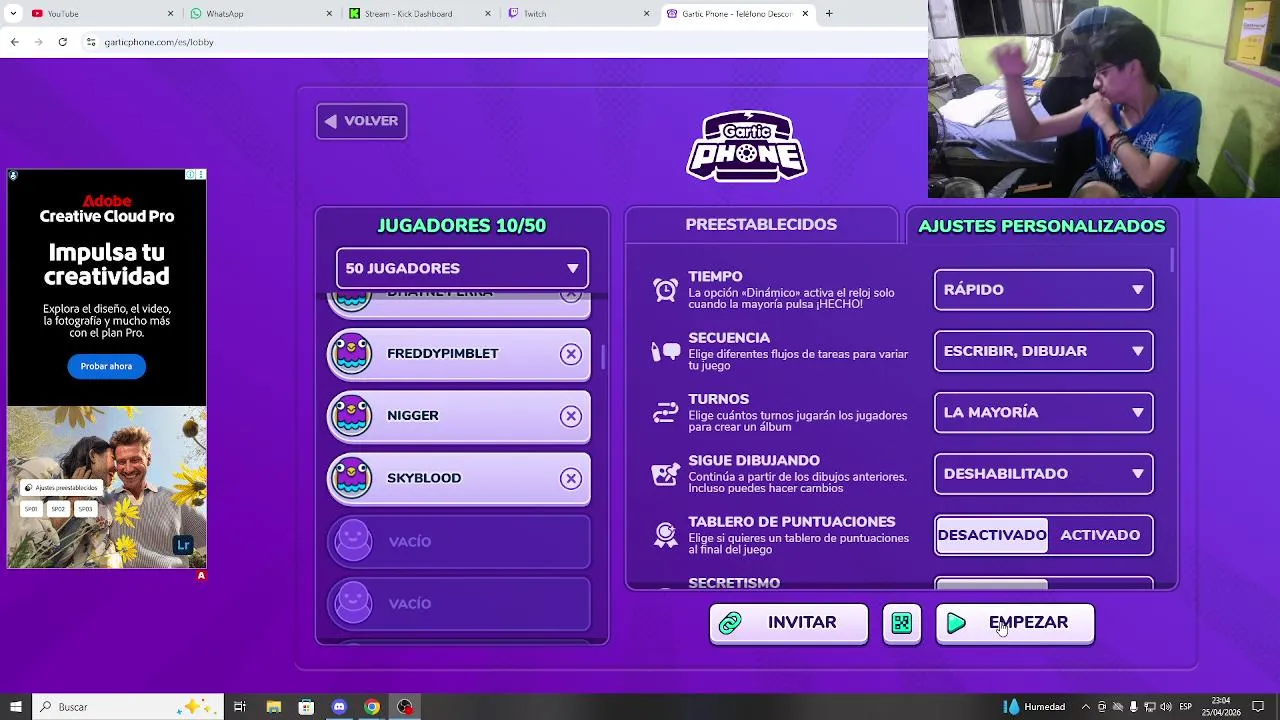Viewport: 1280px width, 720px height.
Task: Click the SIGUE DIBUJANDO setting icon
Action: (x=665, y=474)
